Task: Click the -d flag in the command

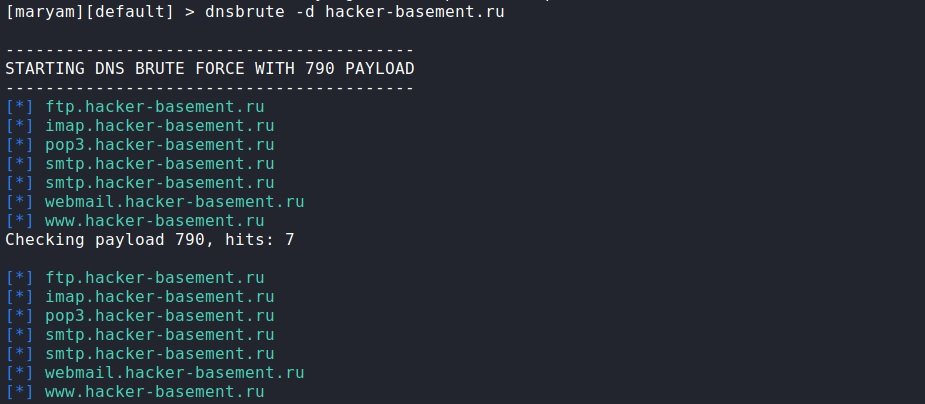Action: click(x=305, y=12)
